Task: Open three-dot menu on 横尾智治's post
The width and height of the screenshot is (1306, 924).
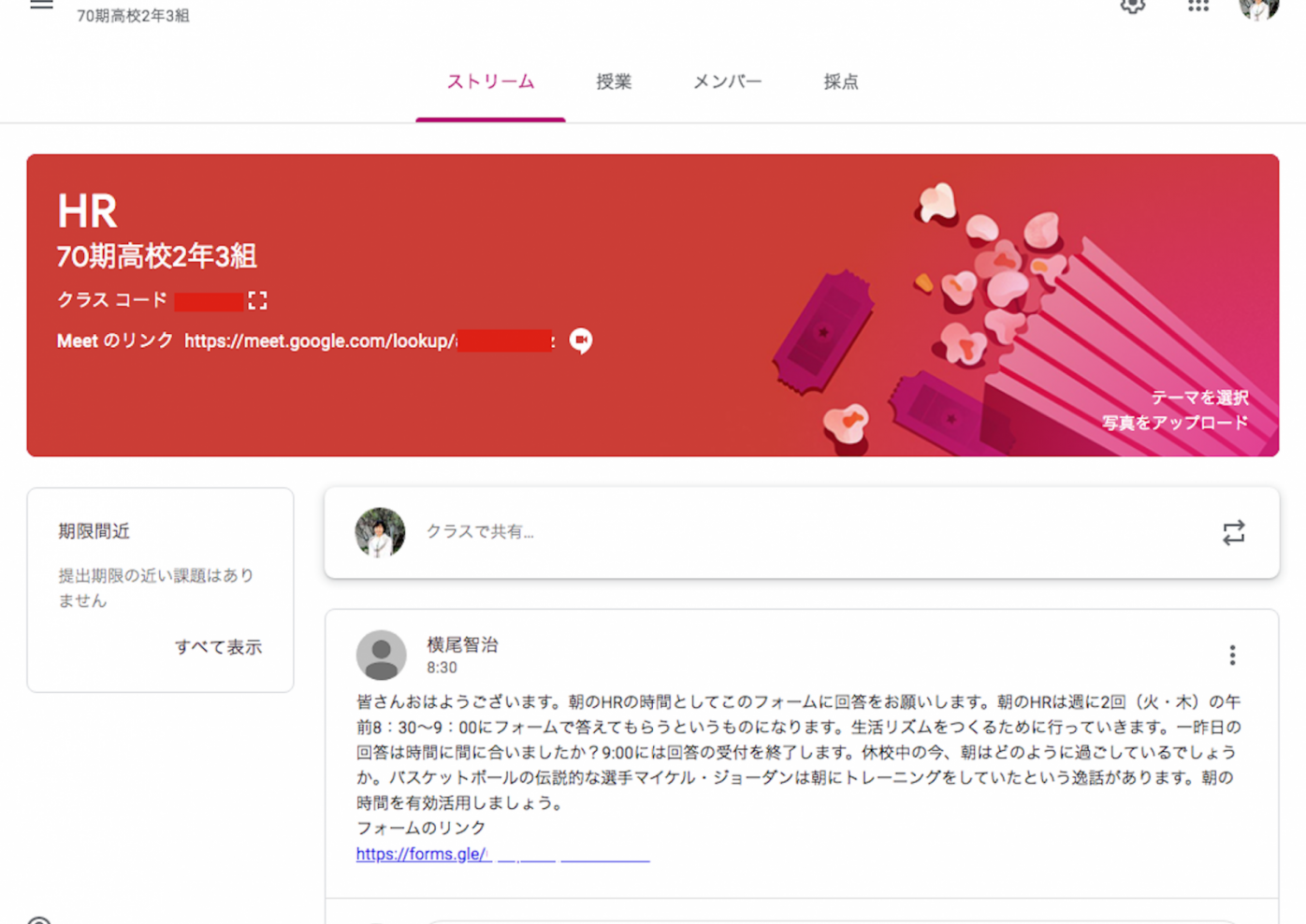Action: [x=1232, y=655]
